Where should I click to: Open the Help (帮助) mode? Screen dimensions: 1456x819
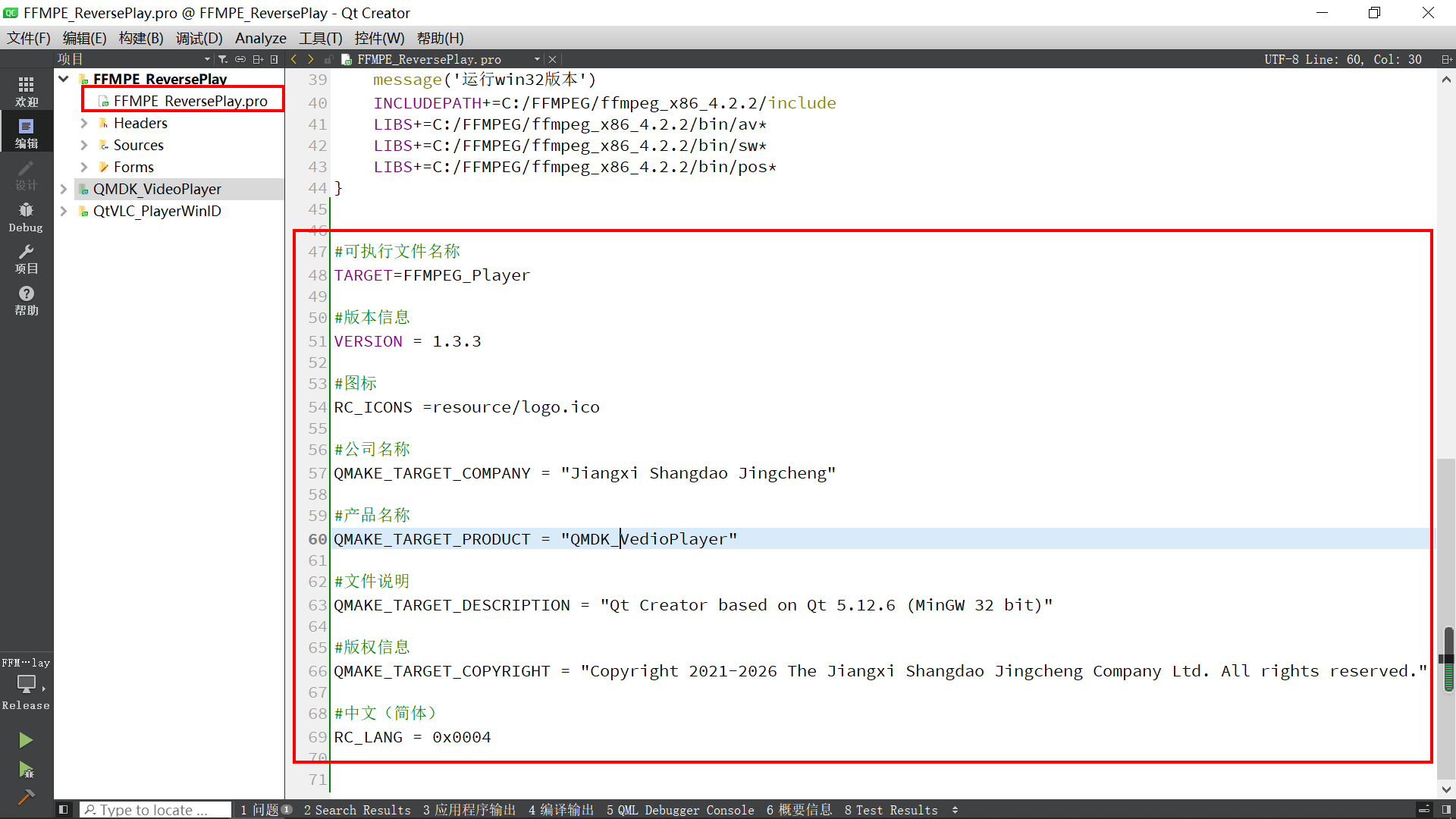pyautogui.click(x=26, y=300)
